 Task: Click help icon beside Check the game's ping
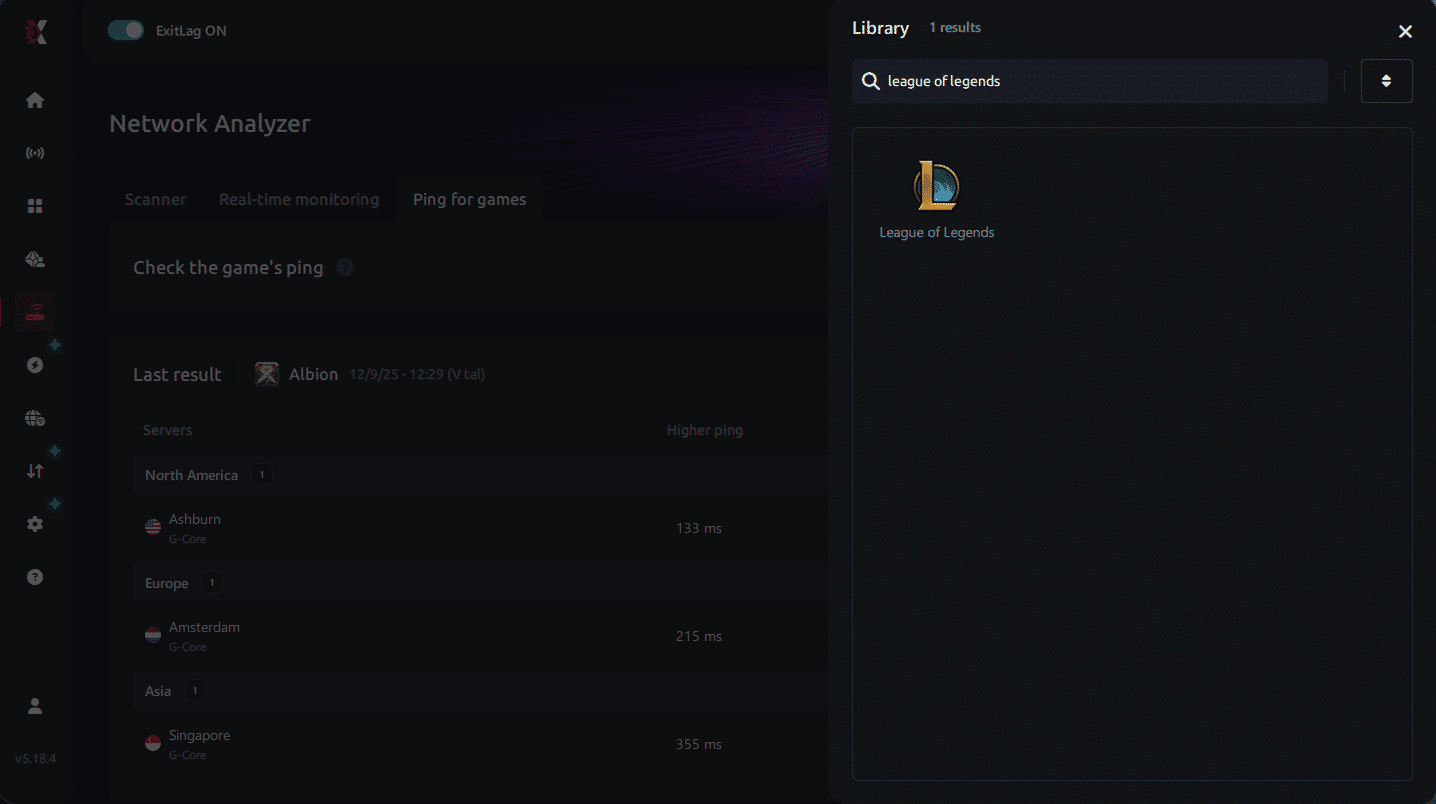[x=345, y=267]
